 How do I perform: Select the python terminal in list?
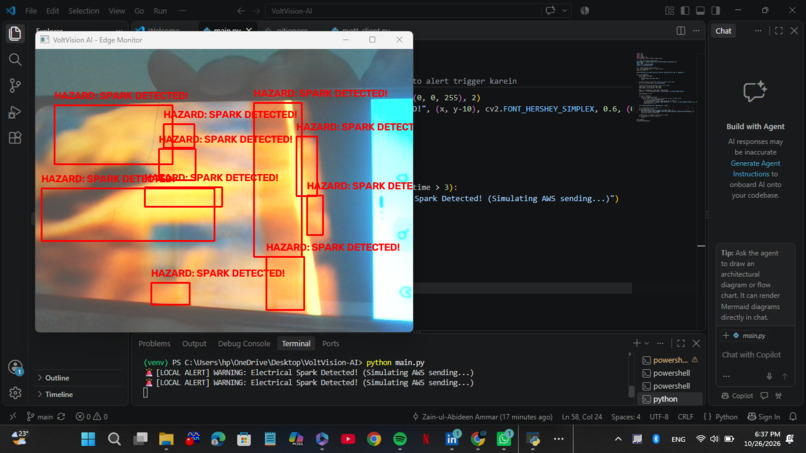click(670, 399)
